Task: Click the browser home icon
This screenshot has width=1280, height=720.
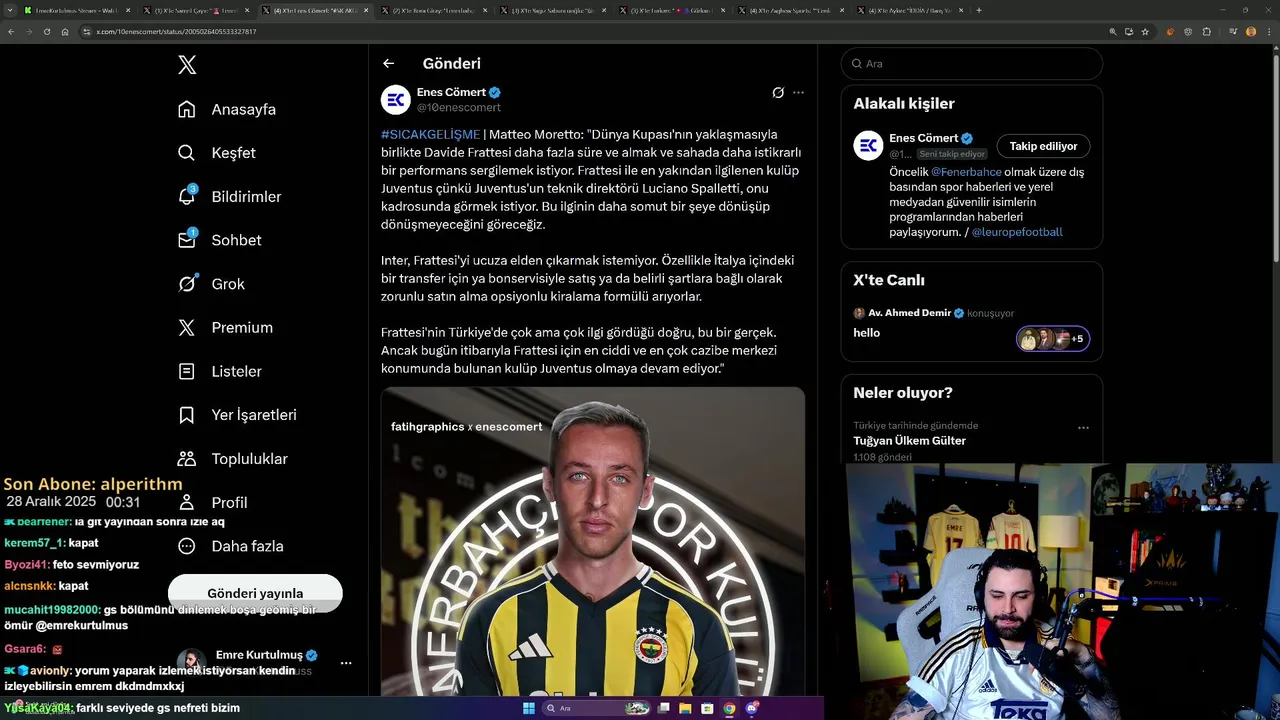Action: 65,32
